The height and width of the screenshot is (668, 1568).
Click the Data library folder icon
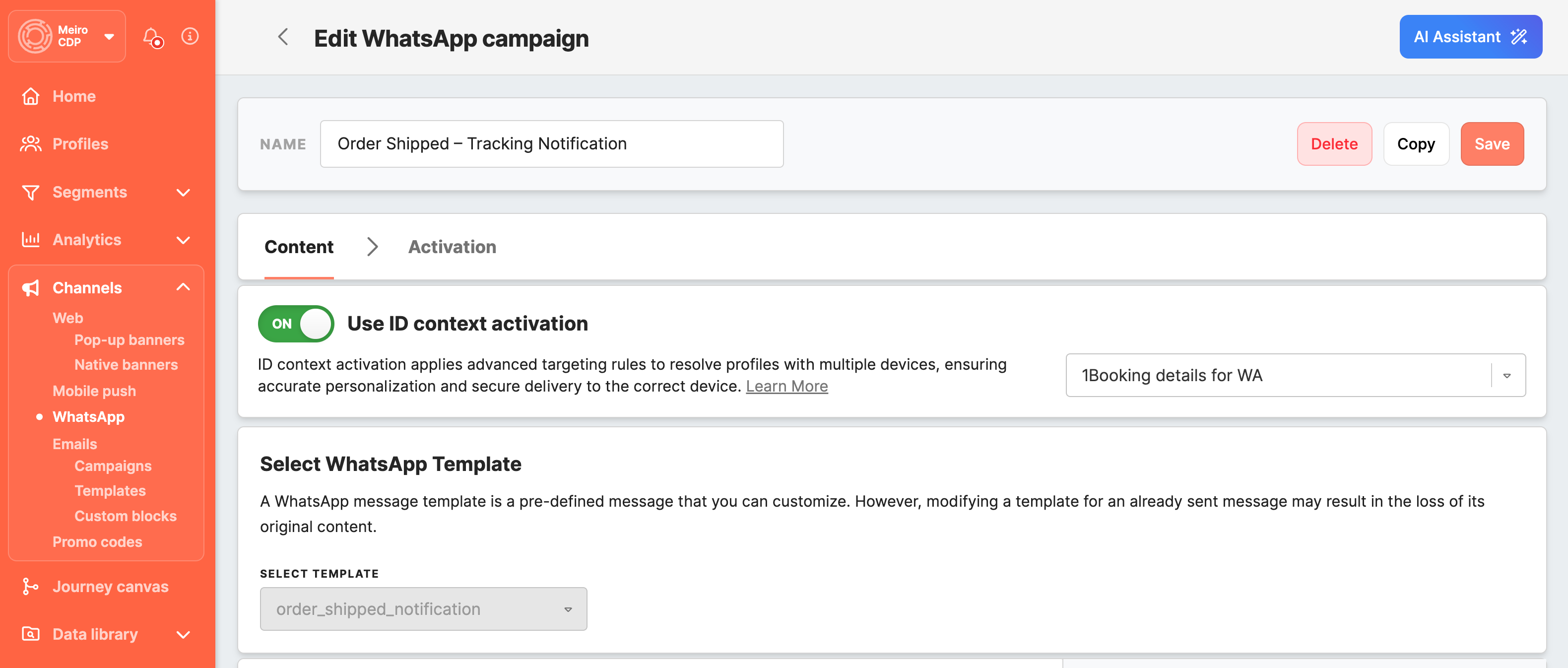tap(30, 634)
